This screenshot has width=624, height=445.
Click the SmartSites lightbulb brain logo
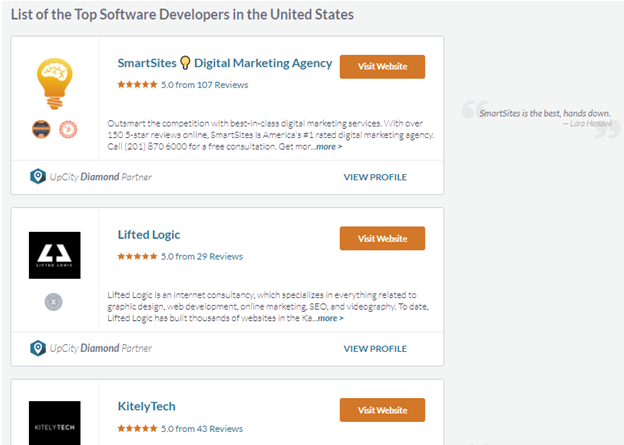(x=55, y=84)
